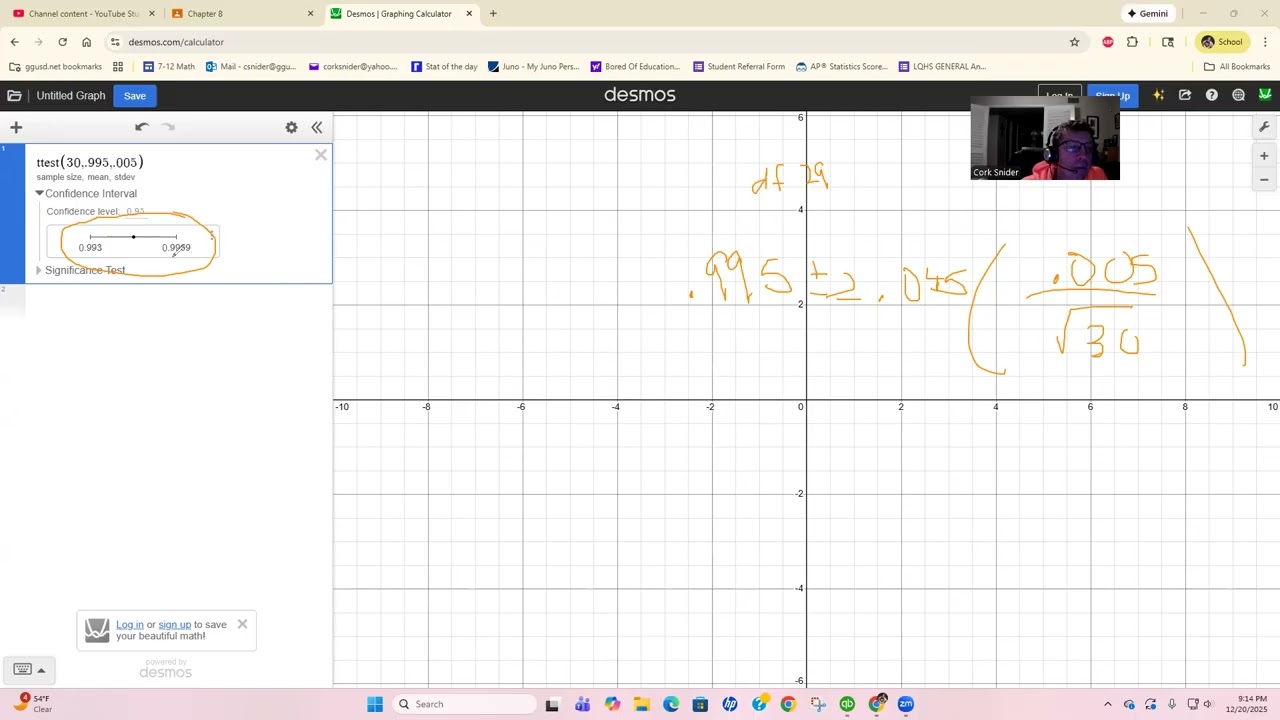1280x720 pixels.
Task: Undo last action in expression list
Action: (142, 127)
